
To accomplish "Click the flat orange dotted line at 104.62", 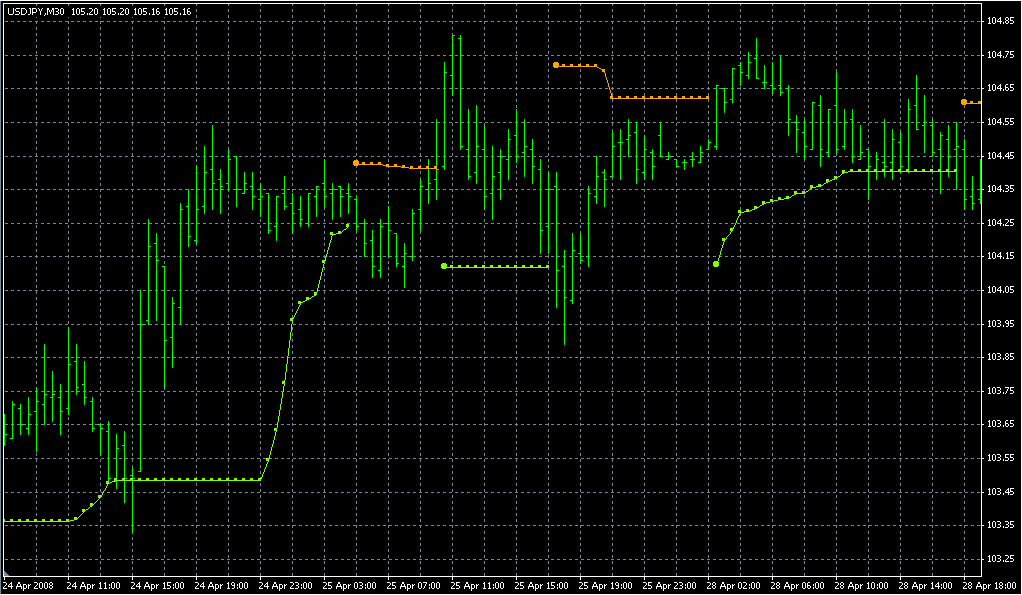I will click(x=660, y=98).
